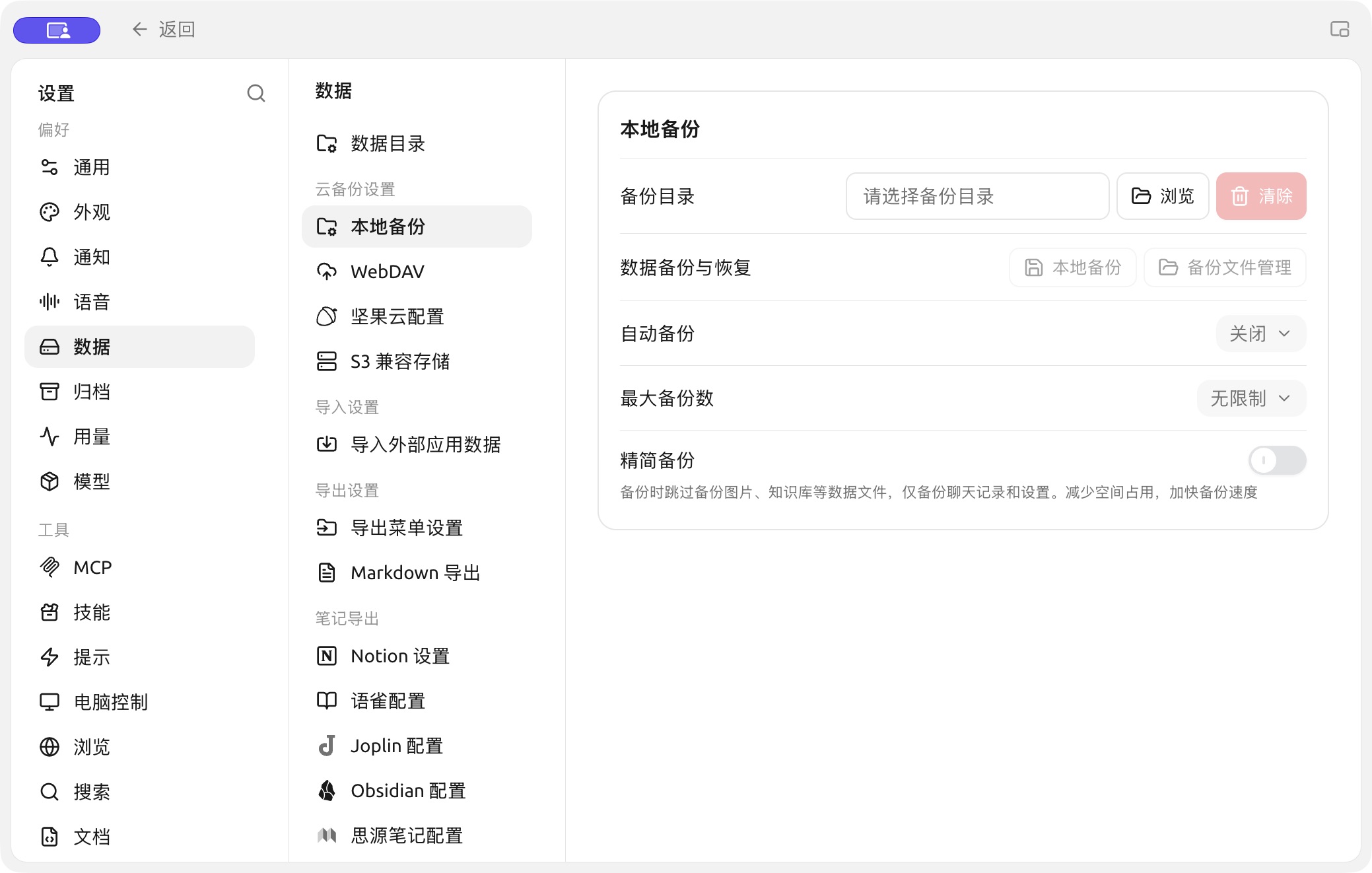Click the 本地备份 save button
The width and height of the screenshot is (1372, 873).
click(x=1073, y=267)
